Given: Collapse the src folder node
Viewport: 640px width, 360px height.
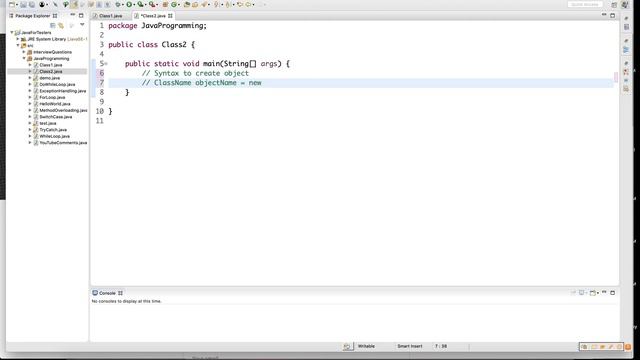Looking at the screenshot, I should pyautogui.click(x=18, y=45).
